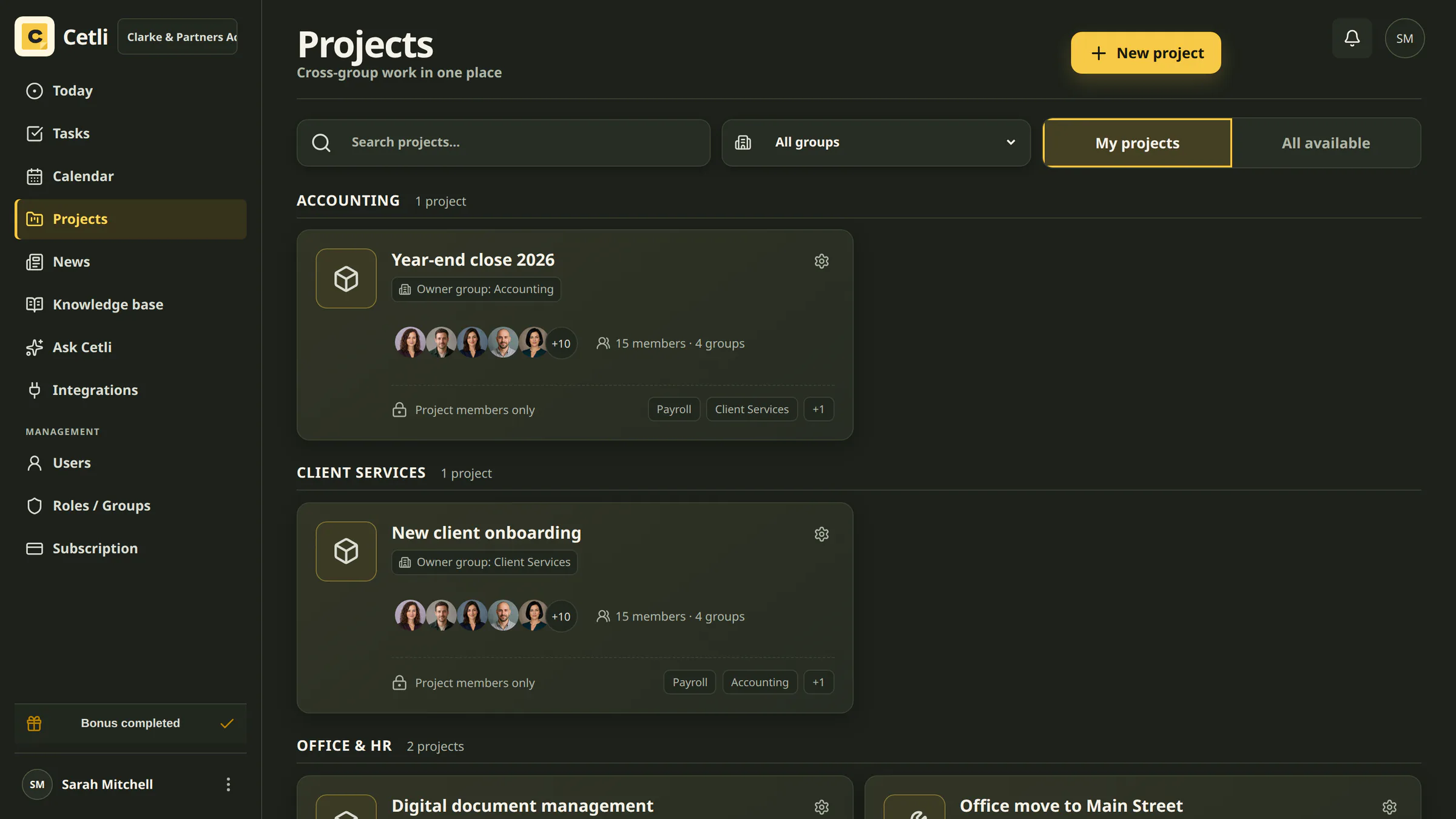Open Tasks from the sidebar

(x=130, y=133)
